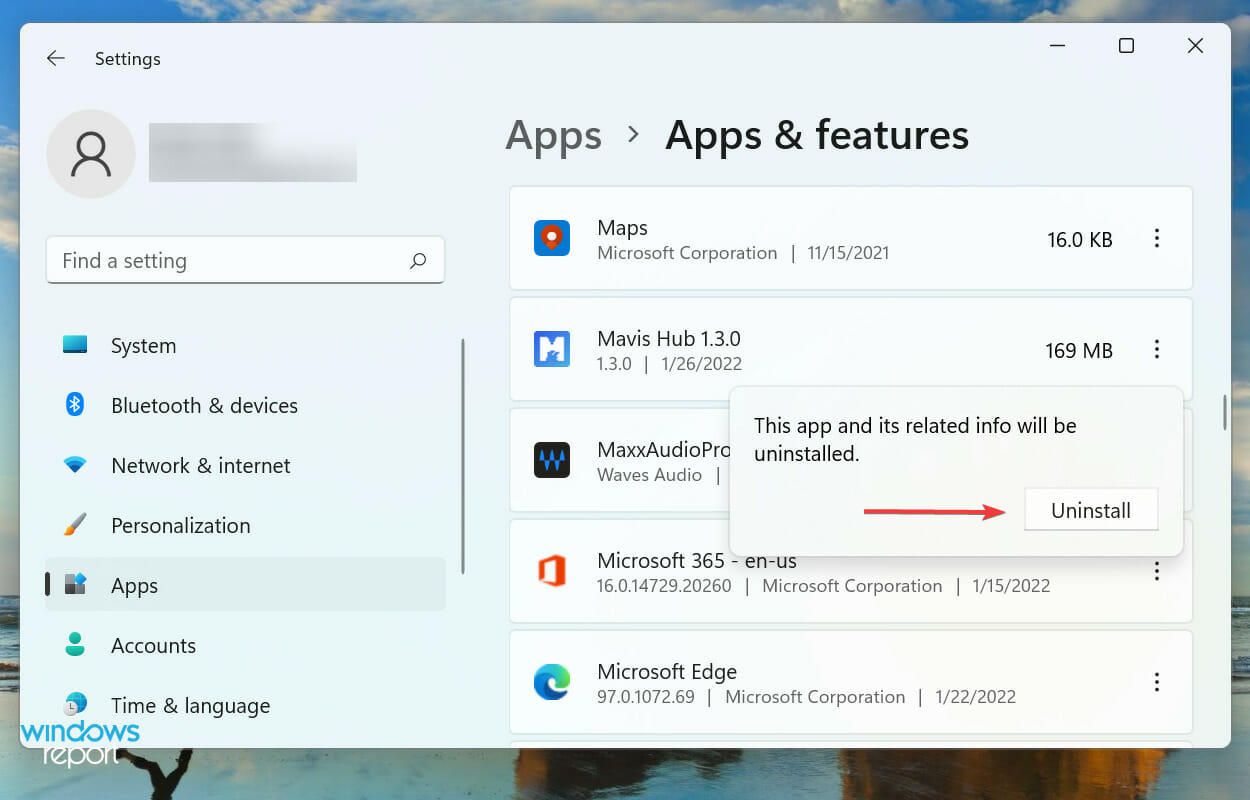Click the Accounts person icon
Image resolution: width=1250 pixels, height=800 pixels.
(x=75, y=645)
